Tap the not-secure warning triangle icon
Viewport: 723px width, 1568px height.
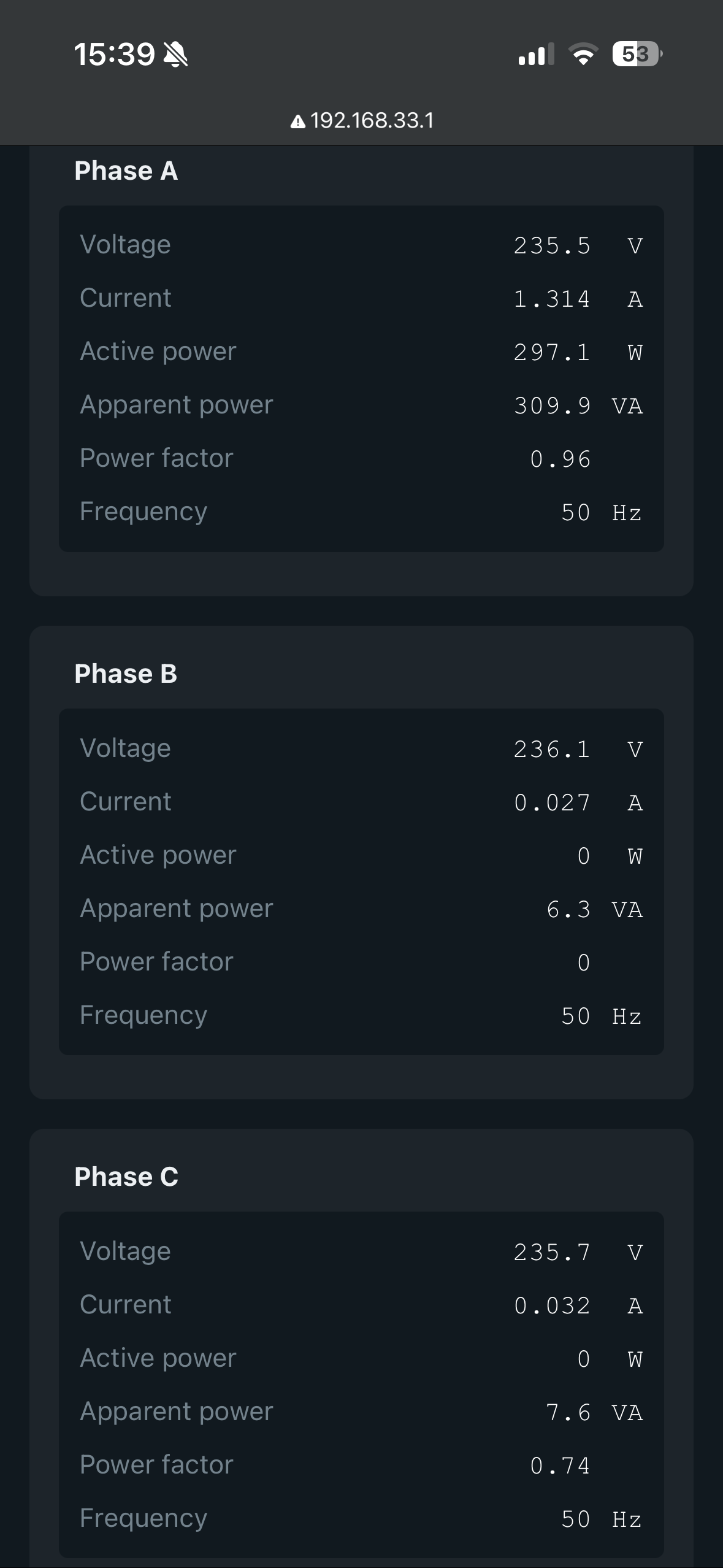(297, 121)
